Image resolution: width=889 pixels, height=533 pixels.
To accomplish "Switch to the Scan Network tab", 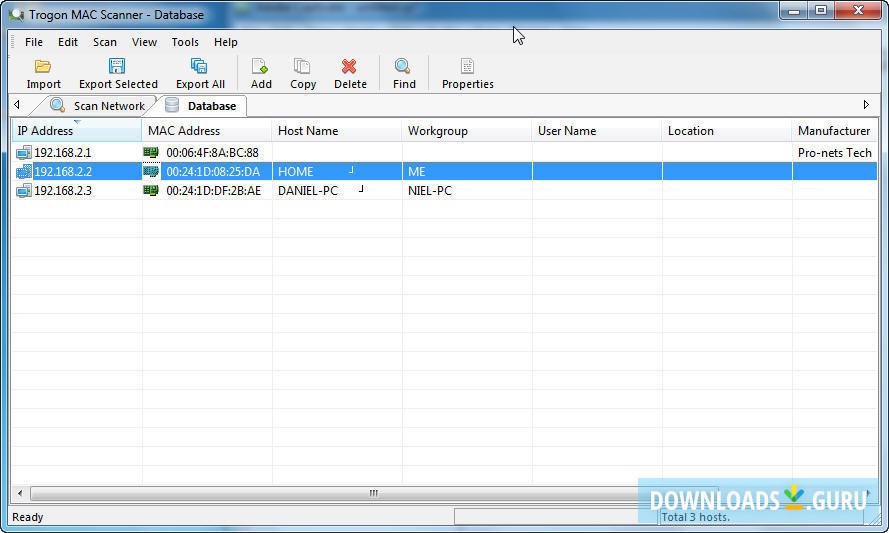I will pos(98,105).
